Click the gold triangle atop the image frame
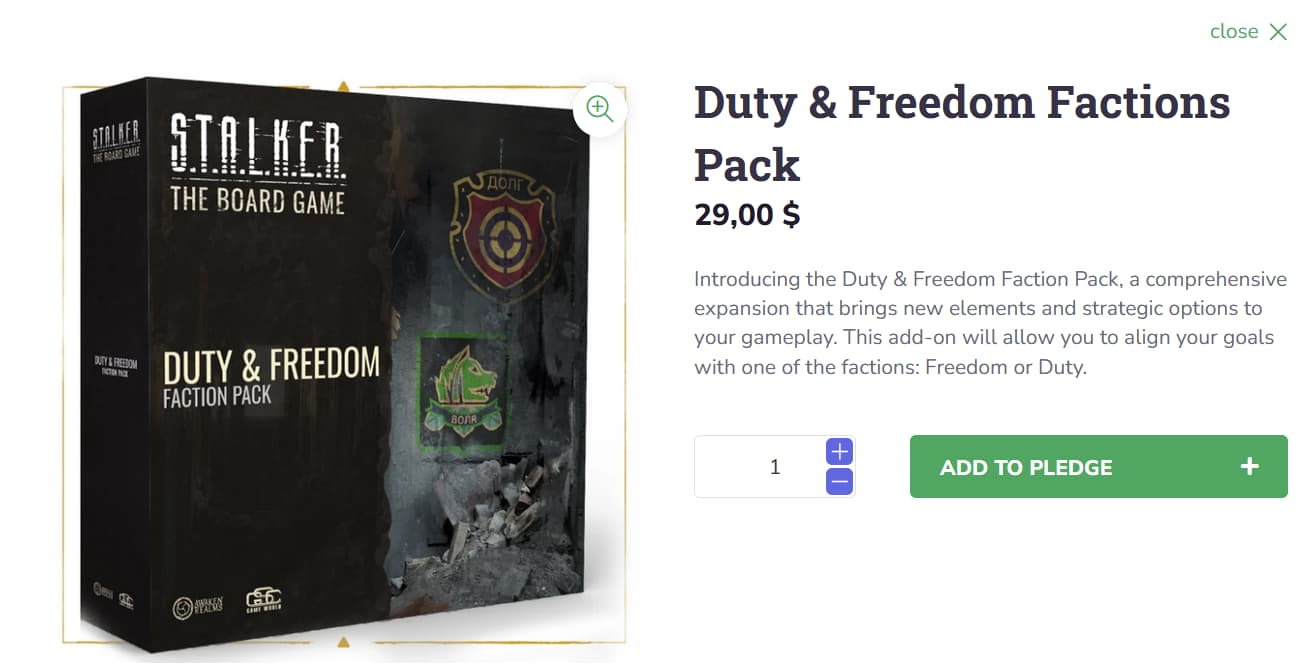The height and width of the screenshot is (668, 1299). pyautogui.click(x=343, y=86)
